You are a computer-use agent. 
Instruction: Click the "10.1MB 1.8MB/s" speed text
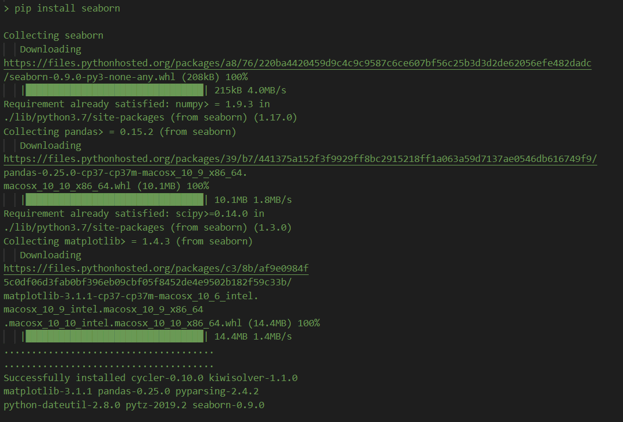tap(253, 200)
